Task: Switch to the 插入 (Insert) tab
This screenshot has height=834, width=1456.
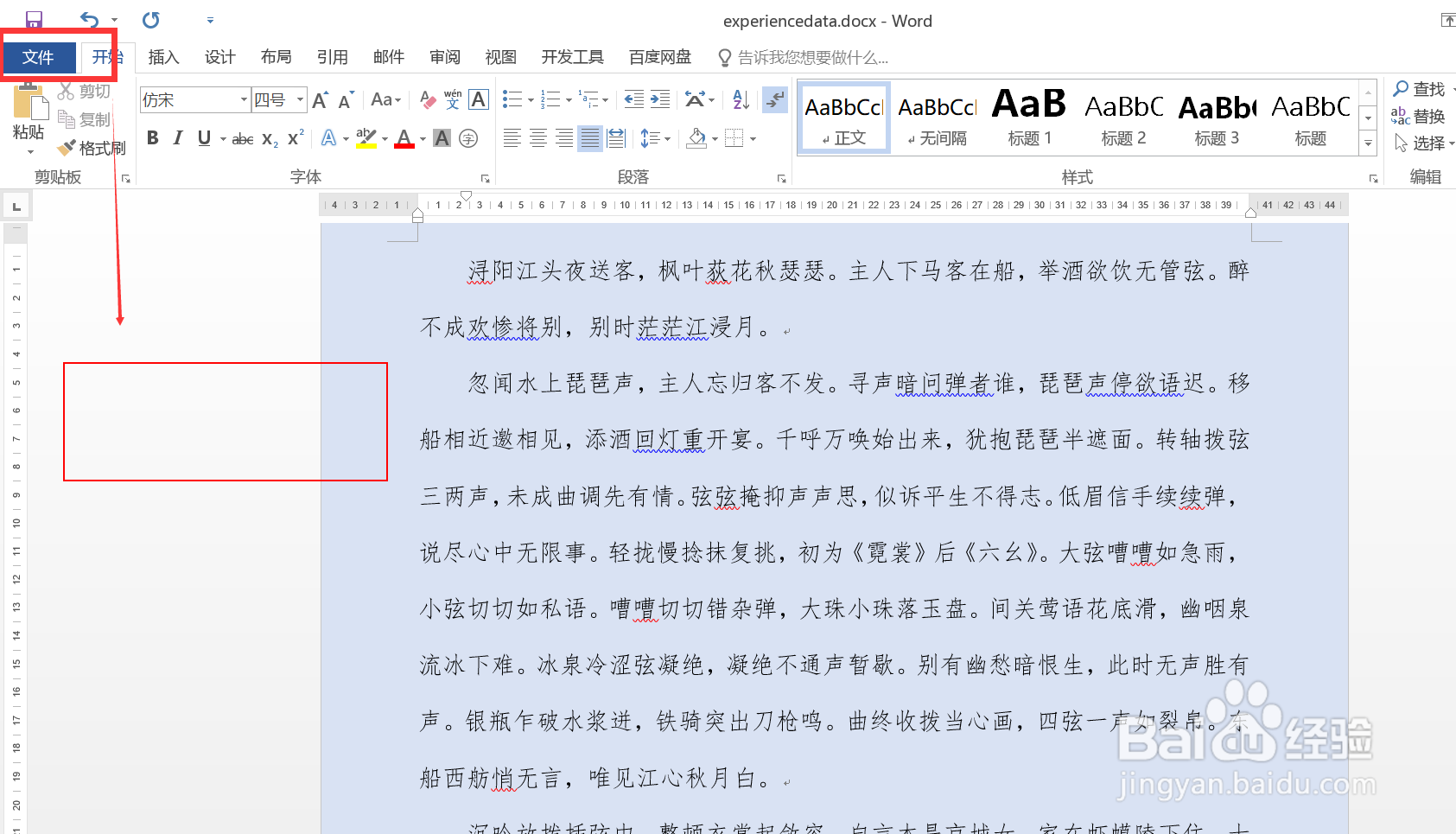Action: tap(163, 57)
